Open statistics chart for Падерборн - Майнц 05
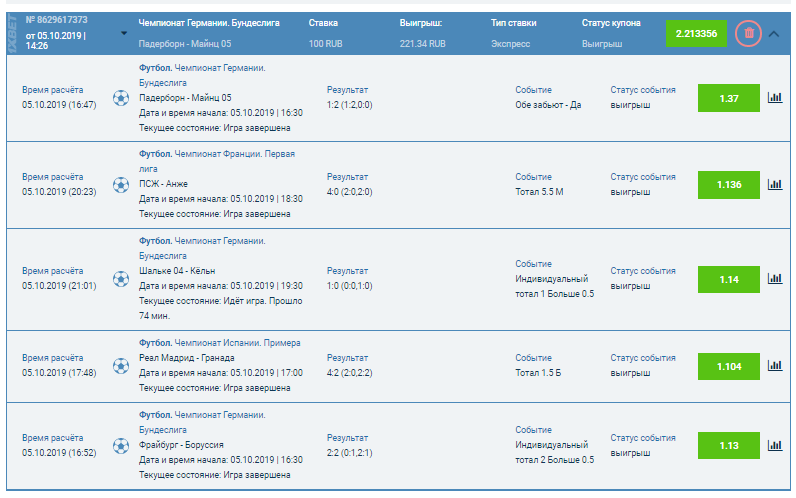 (774, 98)
